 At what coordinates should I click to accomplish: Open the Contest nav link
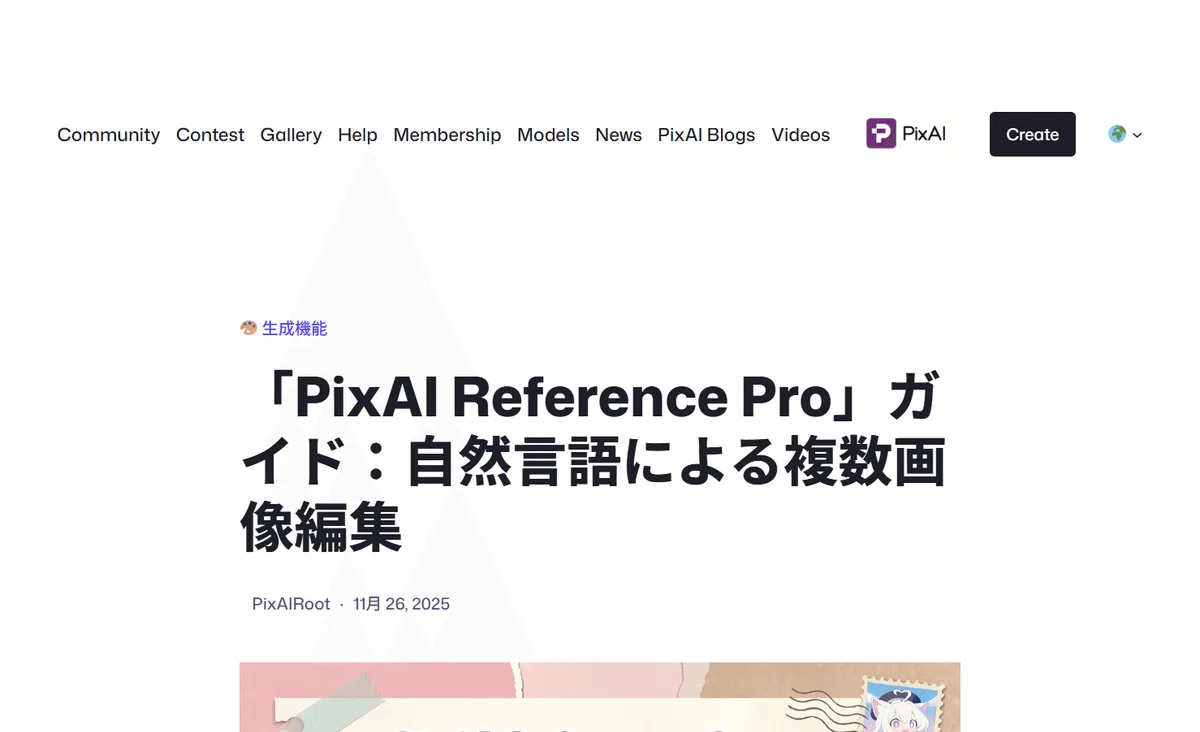(x=210, y=135)
